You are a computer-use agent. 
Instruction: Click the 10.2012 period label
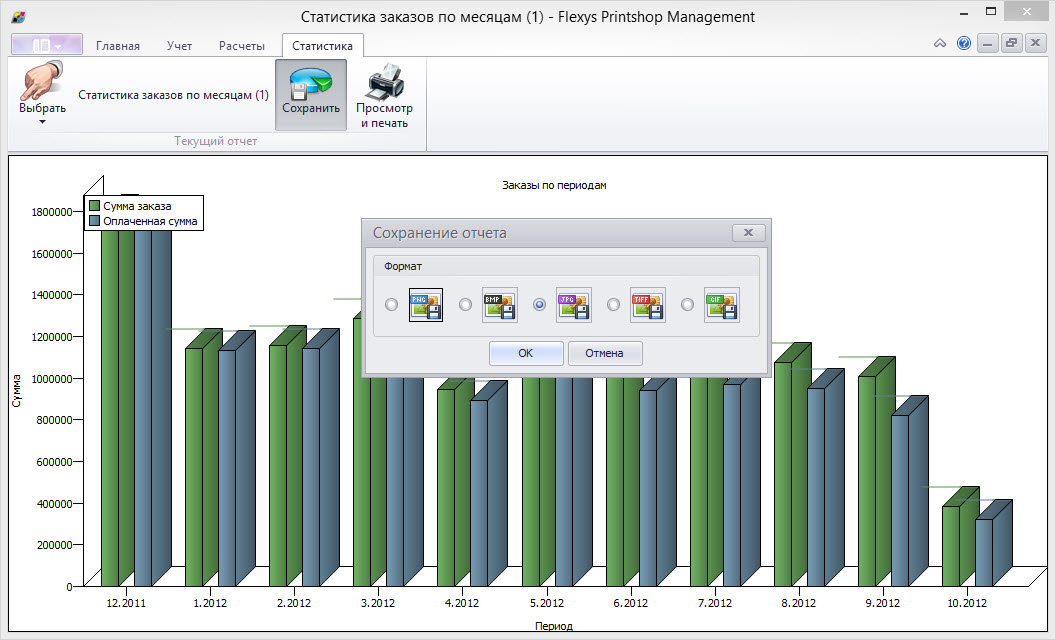[x=966, y=603]
